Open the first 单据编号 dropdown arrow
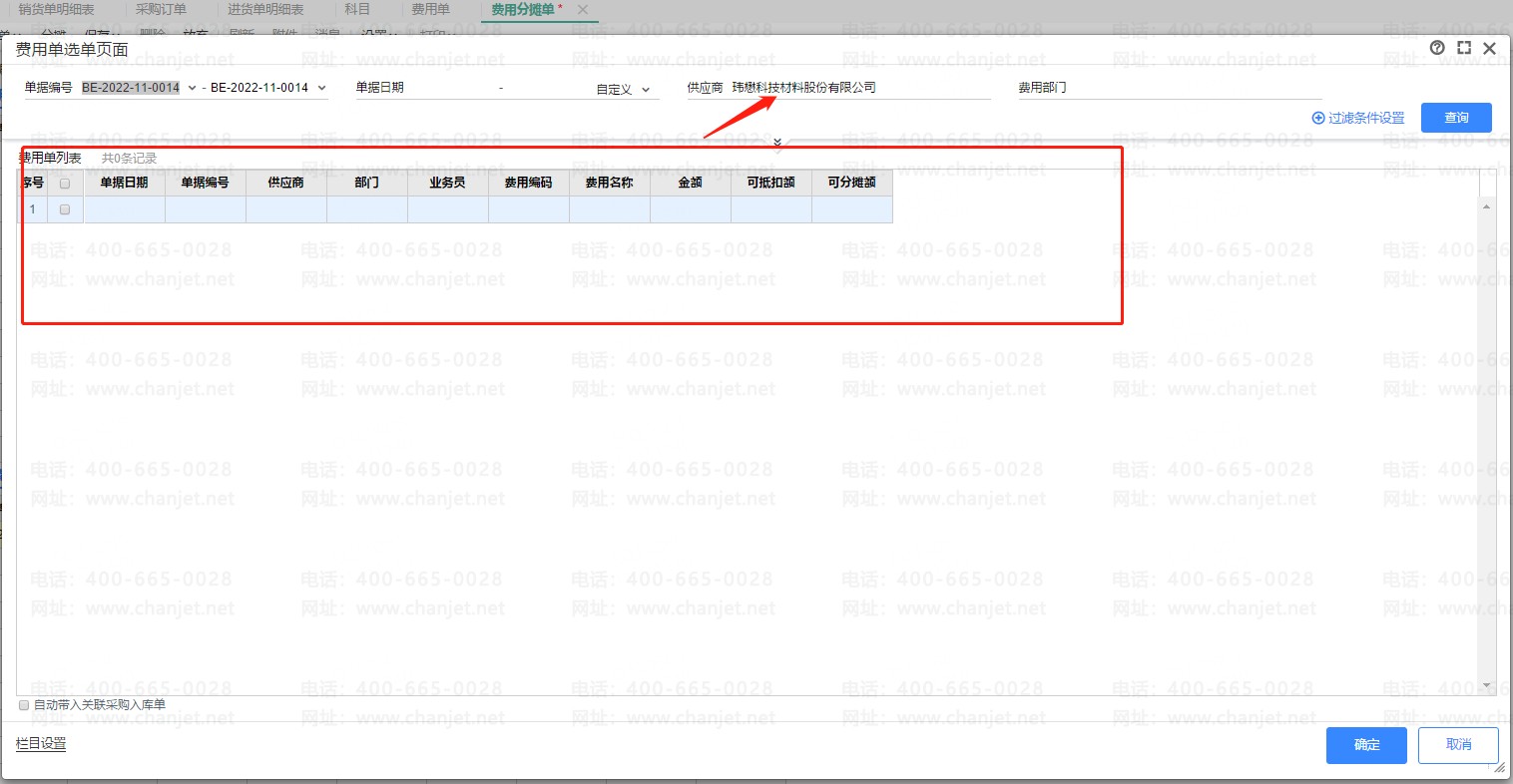This screenshot has width=1513, height=784. (192, 88)
